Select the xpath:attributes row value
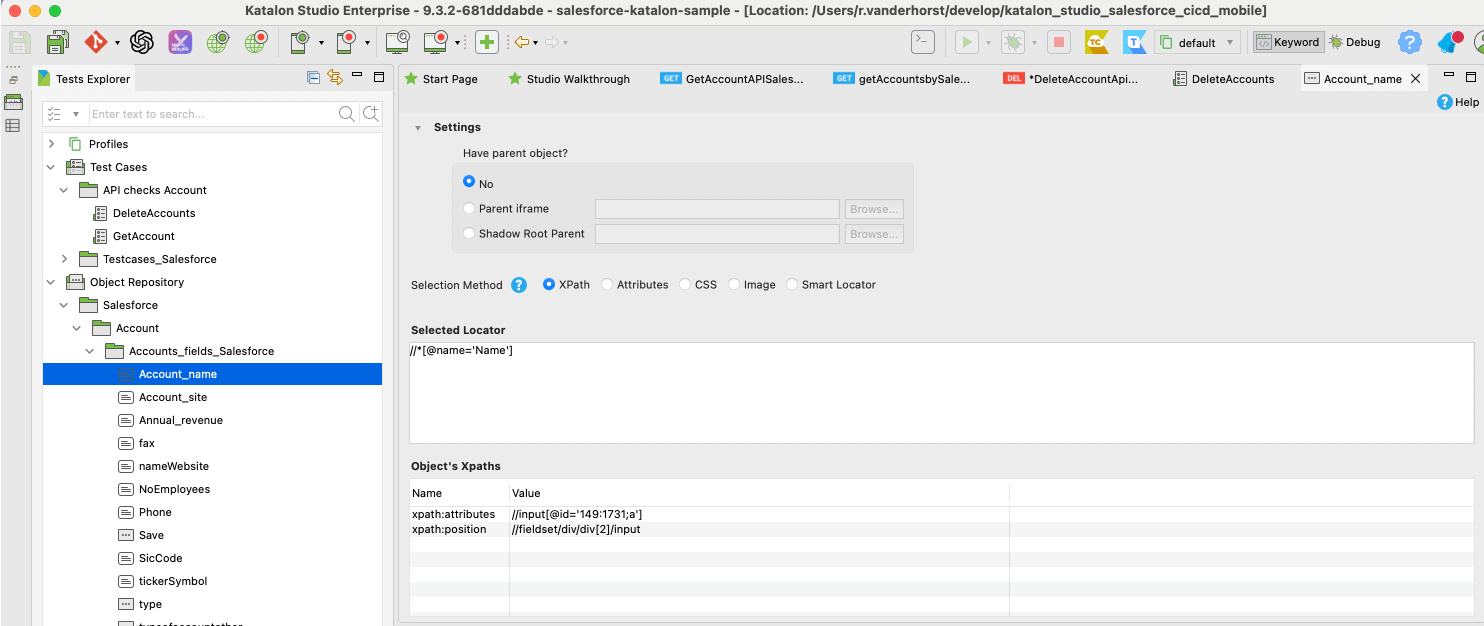This screenshot has height=626, width=1484. click(x=578, y=514)
